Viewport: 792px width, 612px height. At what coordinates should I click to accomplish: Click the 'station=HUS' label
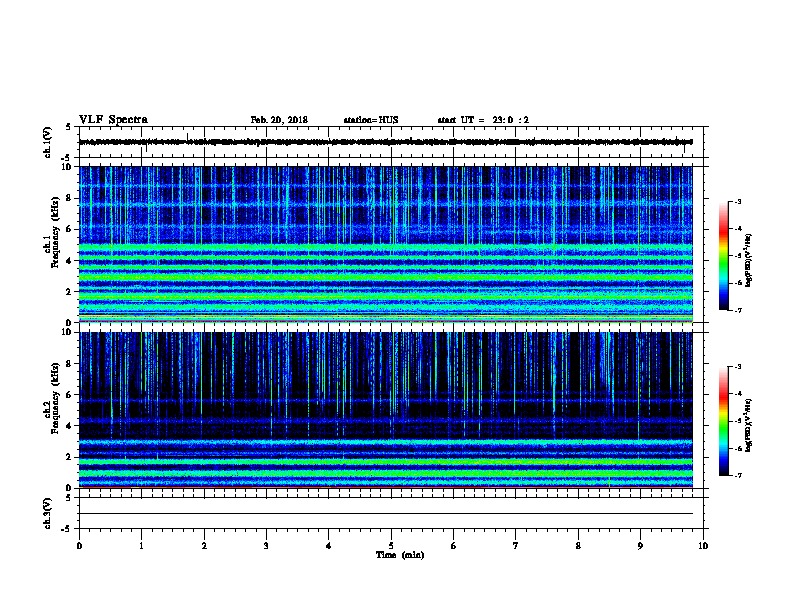[x=371, y=120]
